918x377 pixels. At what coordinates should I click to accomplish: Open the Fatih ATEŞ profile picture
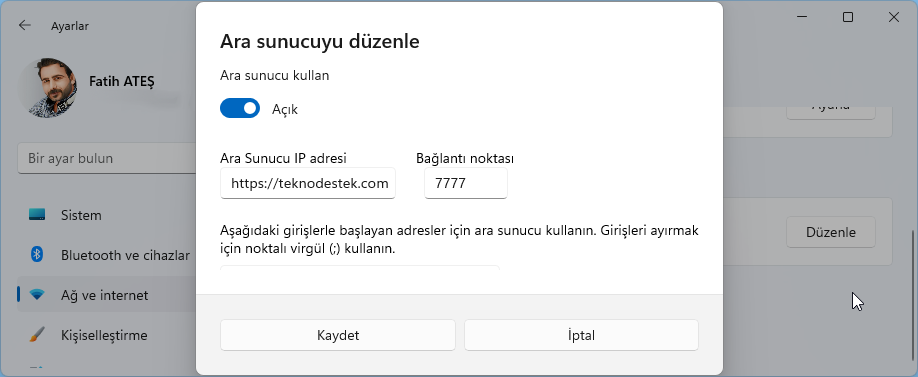pos(47,87)
